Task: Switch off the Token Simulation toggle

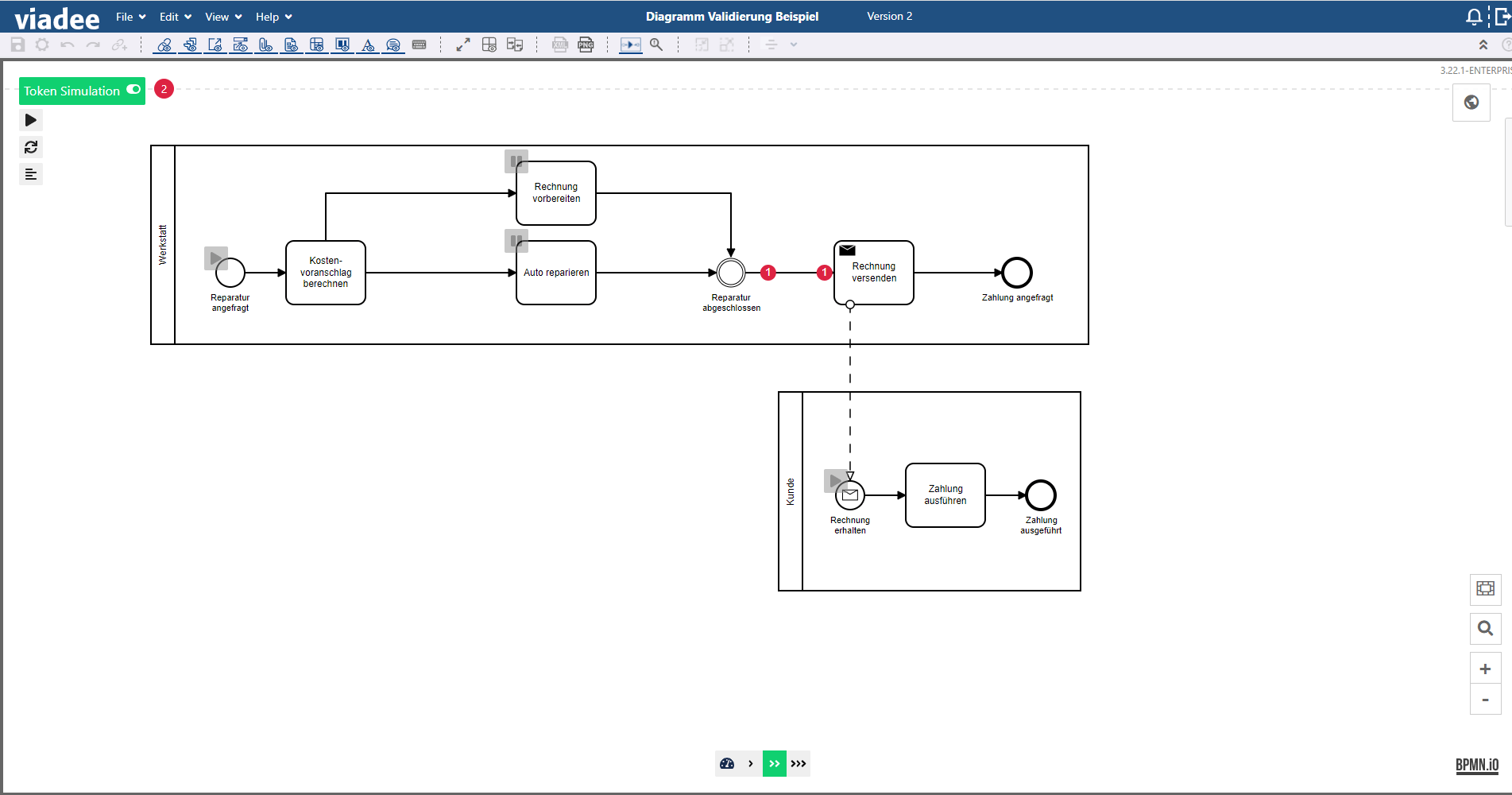Action: point(133,90)
